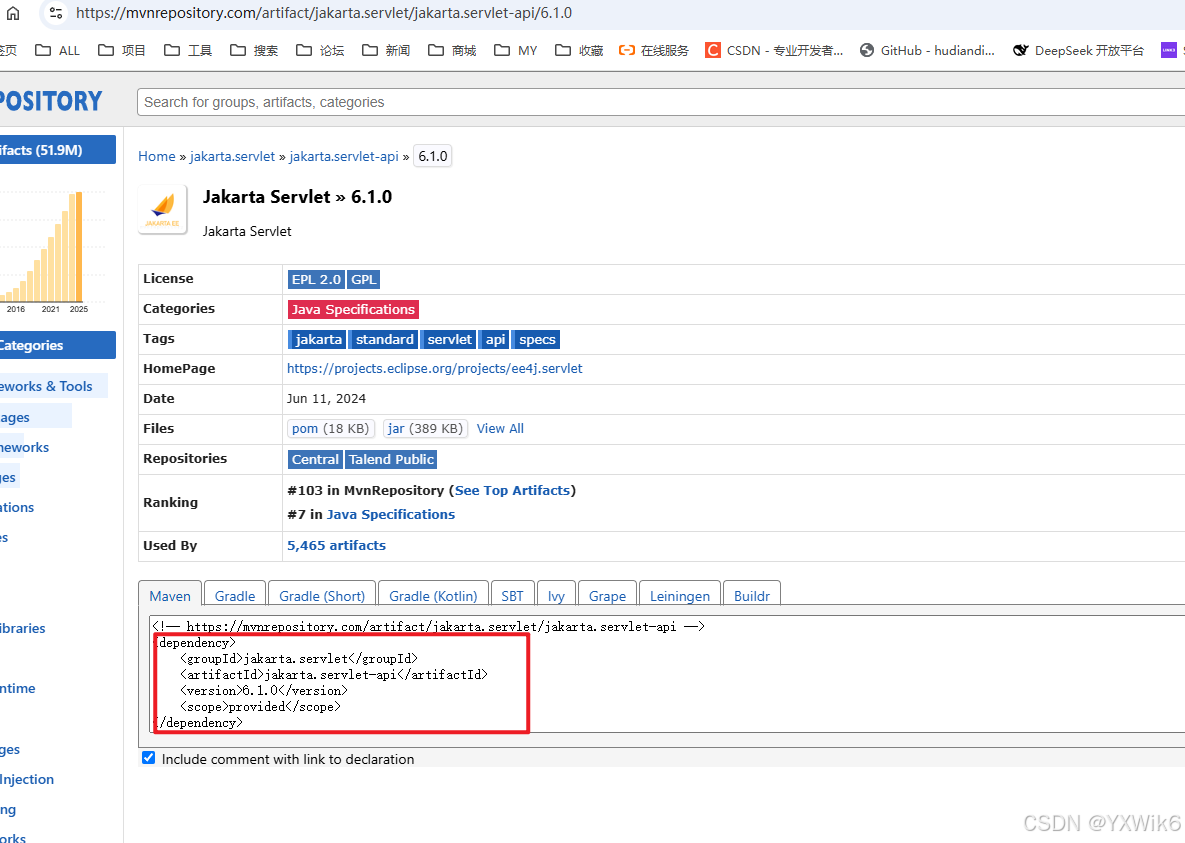The height and width of the screenshot is (843, 1185).
Task: Open the GitHub hudiandi bookmark
Action: pyautogui.click(x=927, y=51)
